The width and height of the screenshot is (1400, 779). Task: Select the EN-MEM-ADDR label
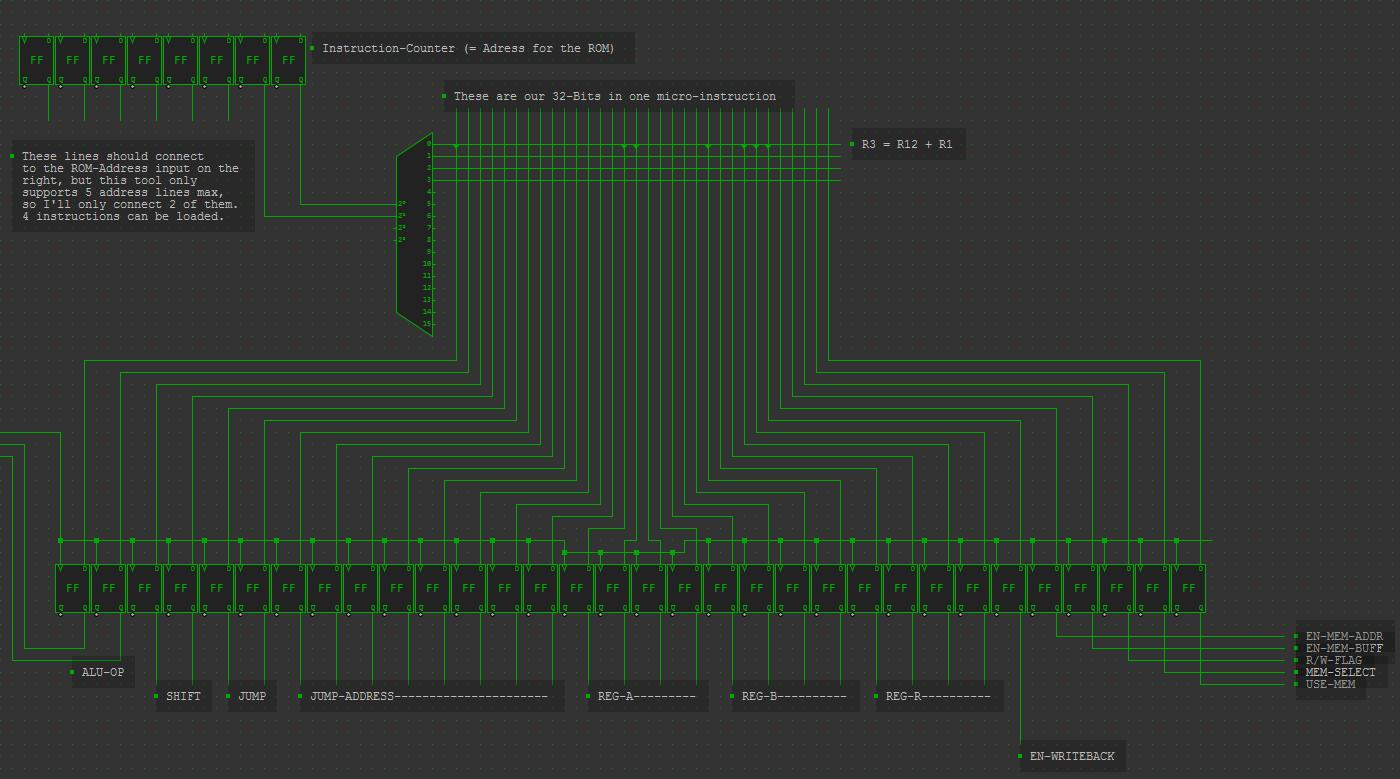[1343, 636]
